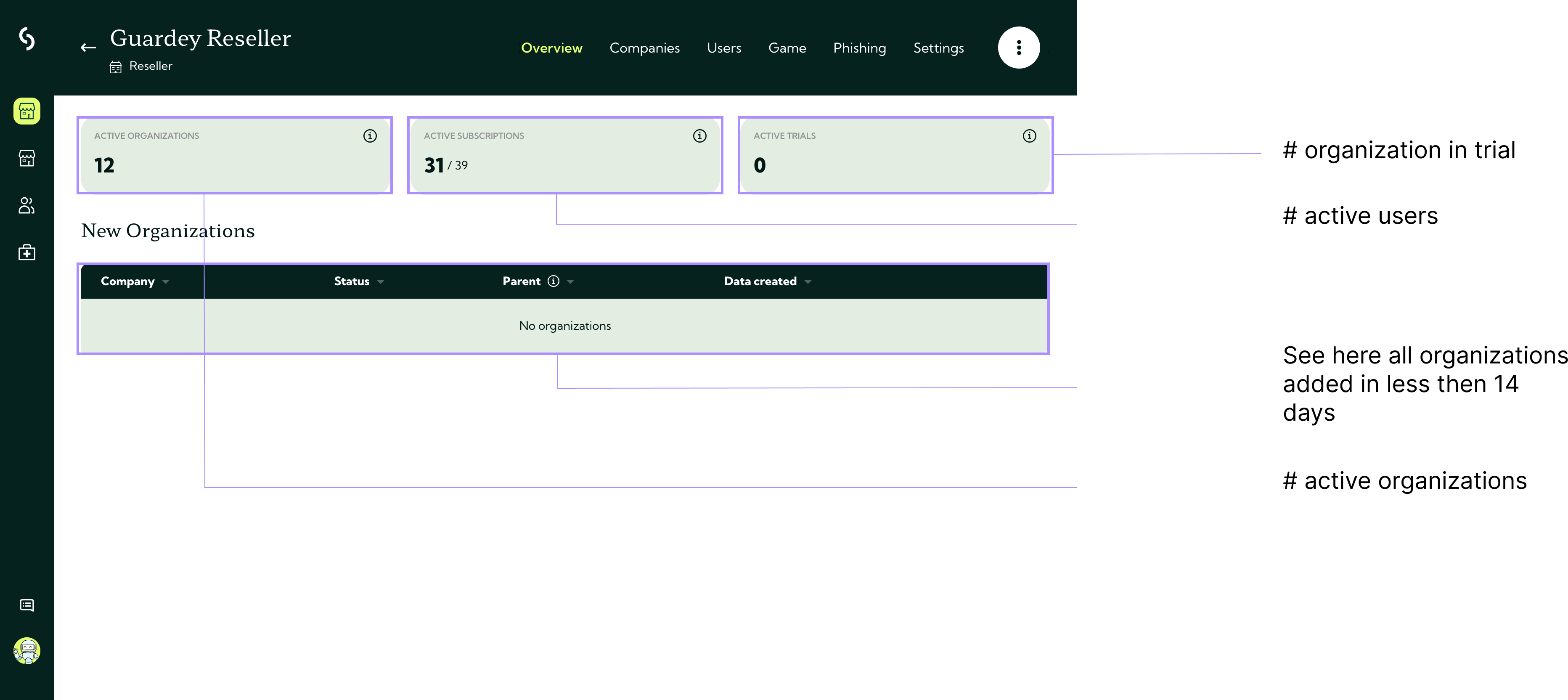Show info for Active Trials card
This screenshot has width=1568, height=700.
1029,136
